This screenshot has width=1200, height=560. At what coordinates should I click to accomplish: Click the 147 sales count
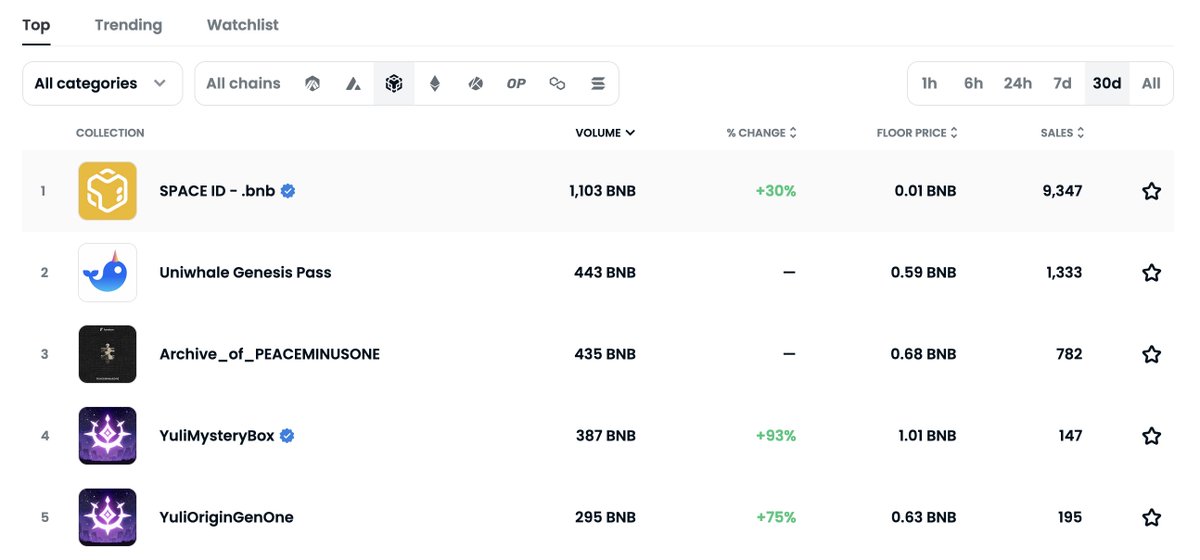click(x=1070, y=436)
